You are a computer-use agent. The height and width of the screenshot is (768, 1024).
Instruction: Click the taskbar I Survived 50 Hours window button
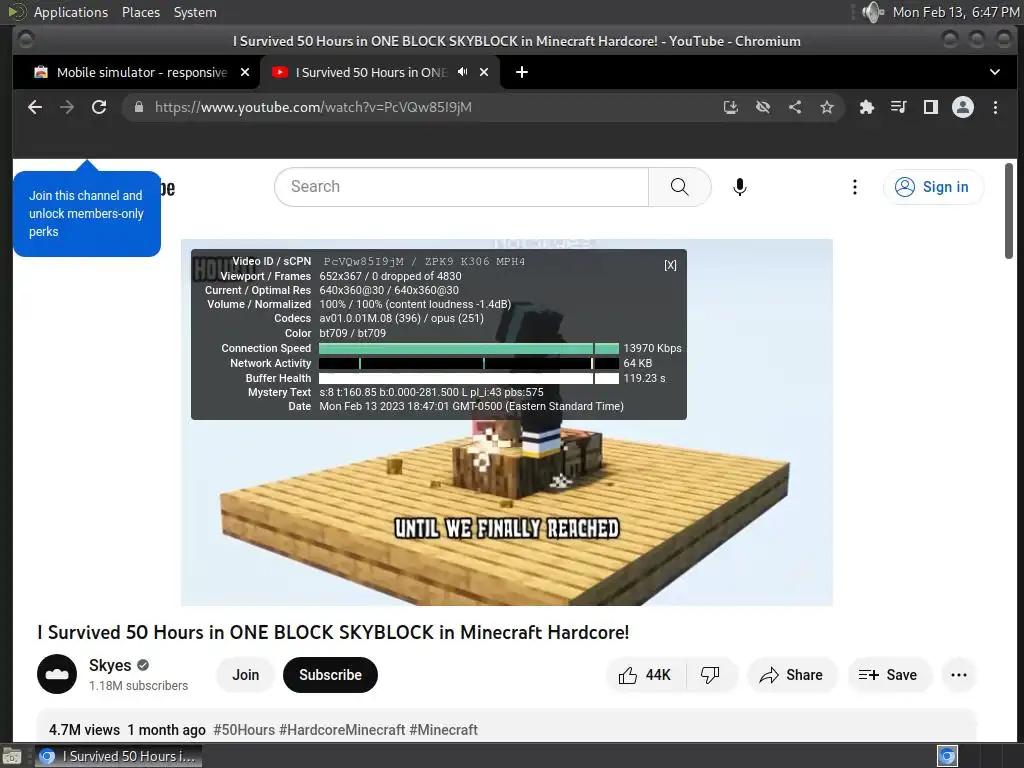pos(118,756)
